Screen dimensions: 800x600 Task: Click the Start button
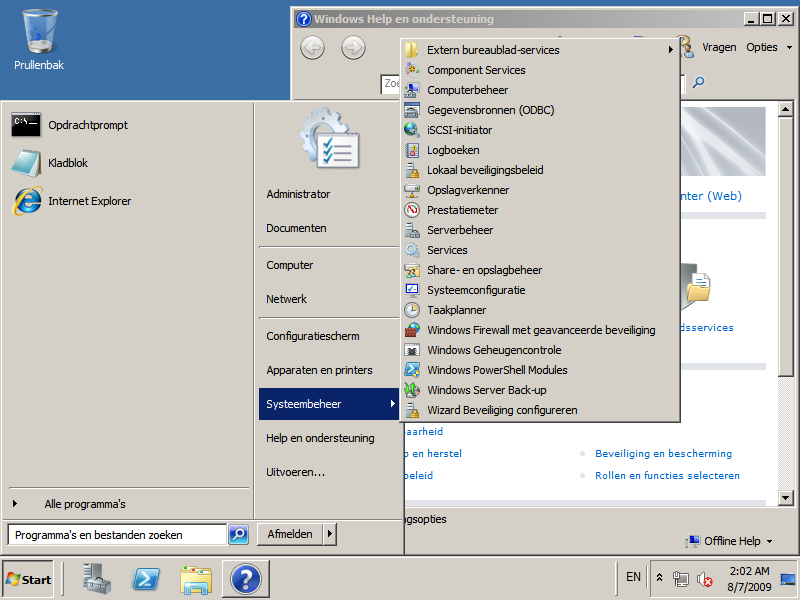coord(28,580)
